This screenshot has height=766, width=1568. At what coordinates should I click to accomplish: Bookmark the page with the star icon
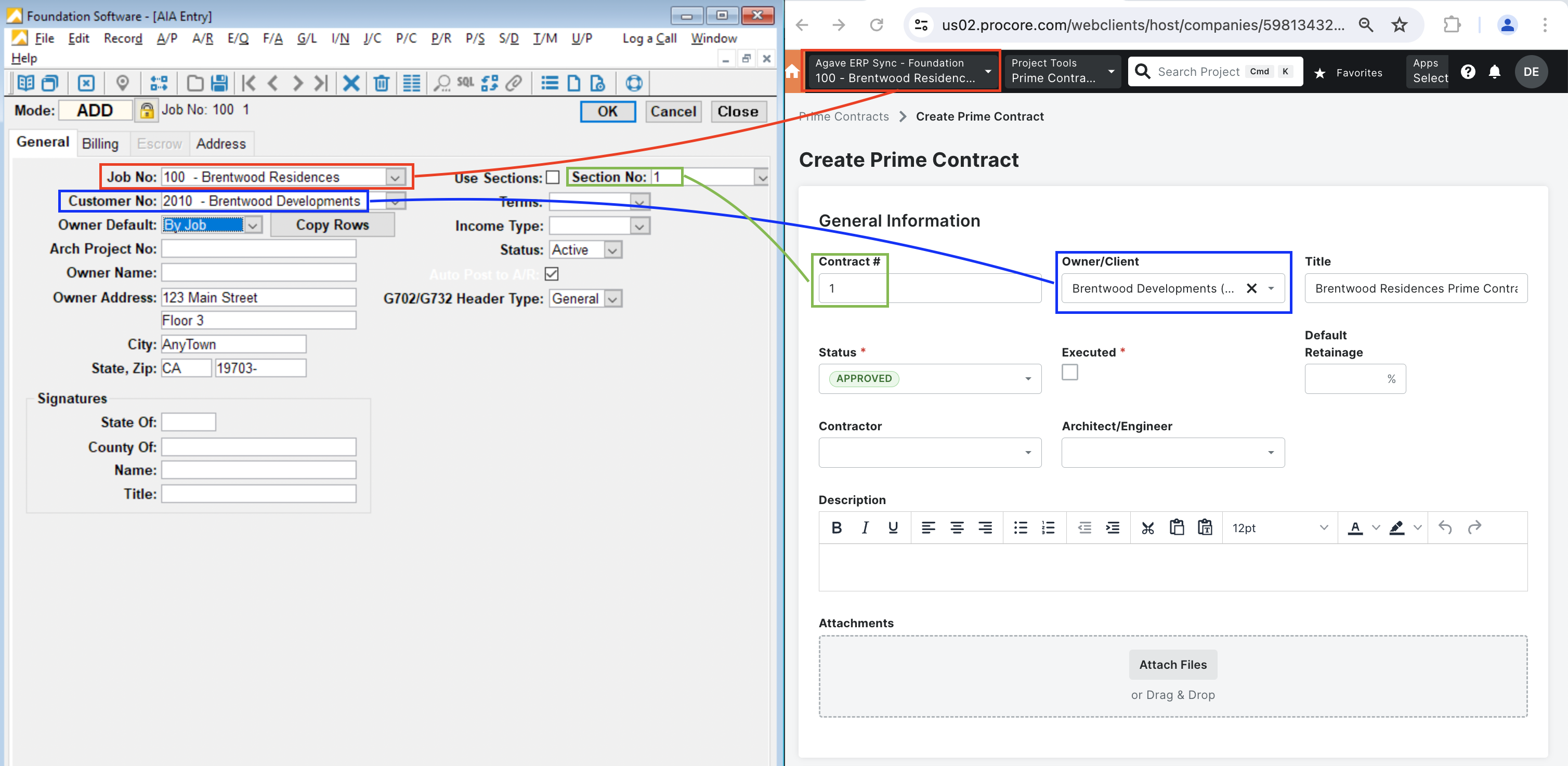pyautogui.click(x=1400, y=25)
